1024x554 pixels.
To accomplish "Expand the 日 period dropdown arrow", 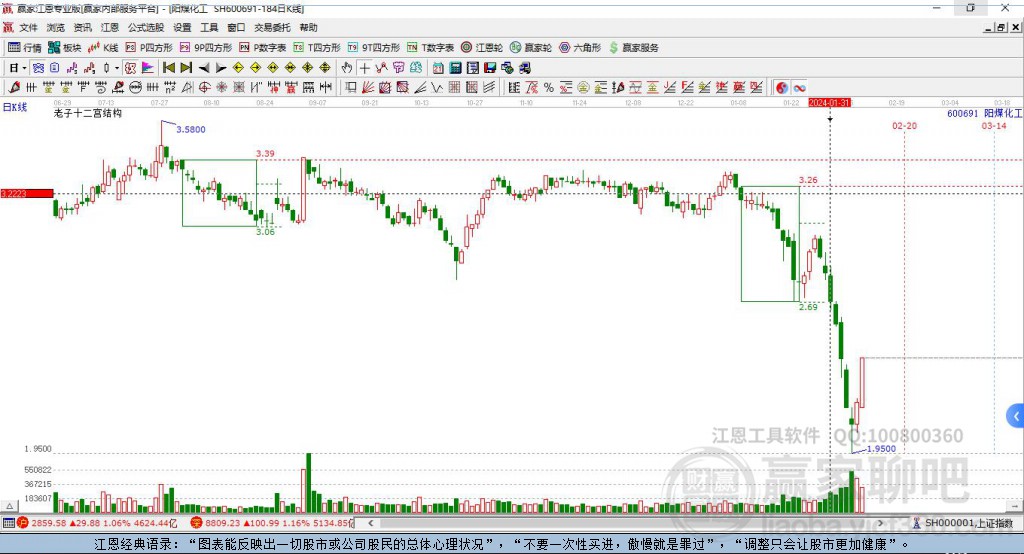I will 24,68.
